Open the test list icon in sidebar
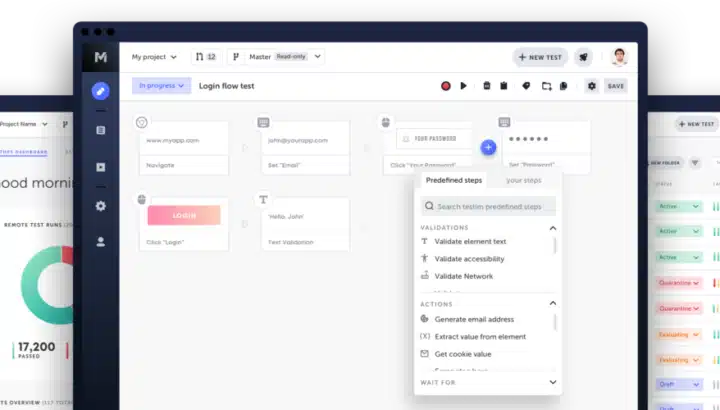 (x=101, y=130)
